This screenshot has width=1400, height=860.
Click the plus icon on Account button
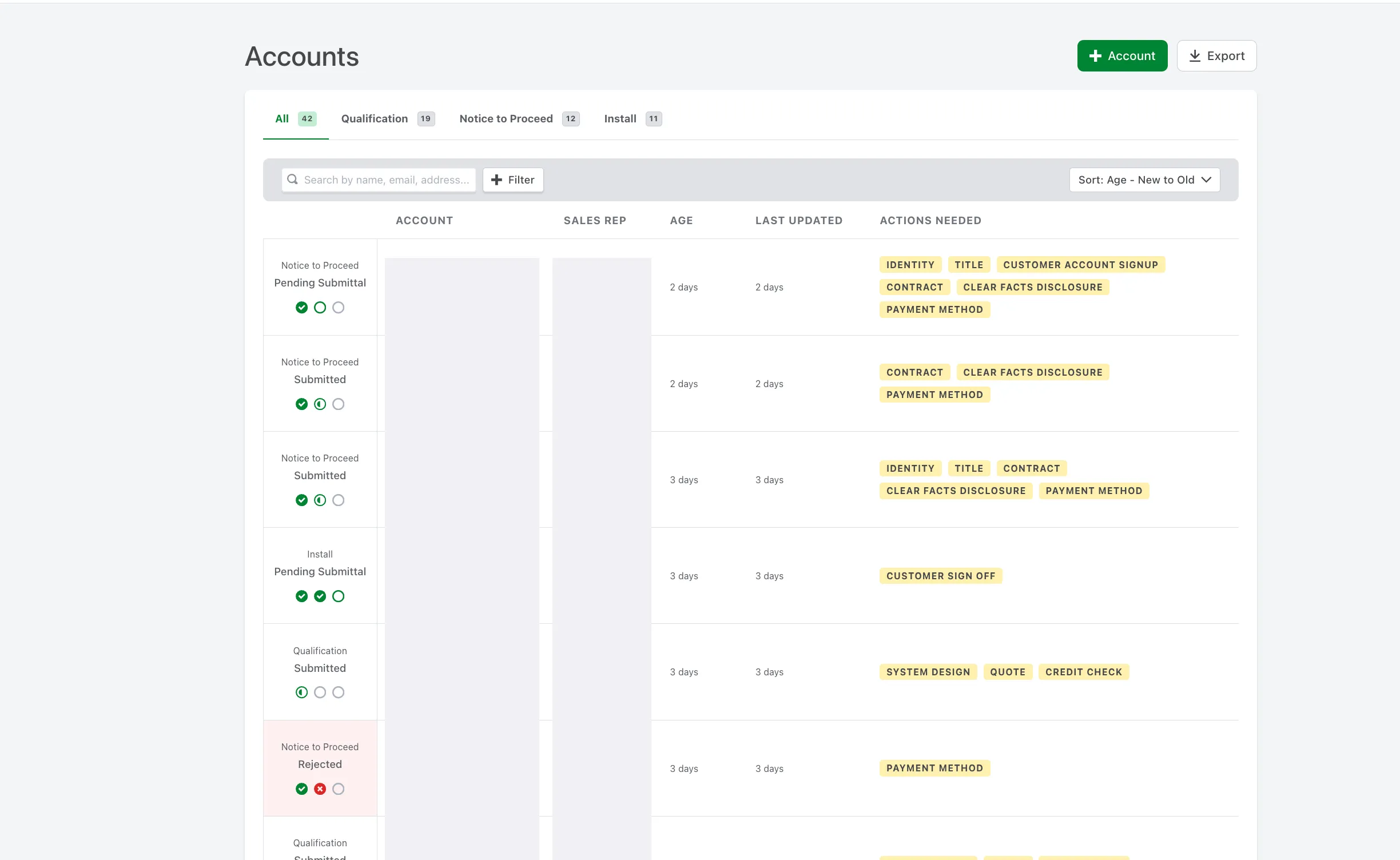tap(1095, 55)
